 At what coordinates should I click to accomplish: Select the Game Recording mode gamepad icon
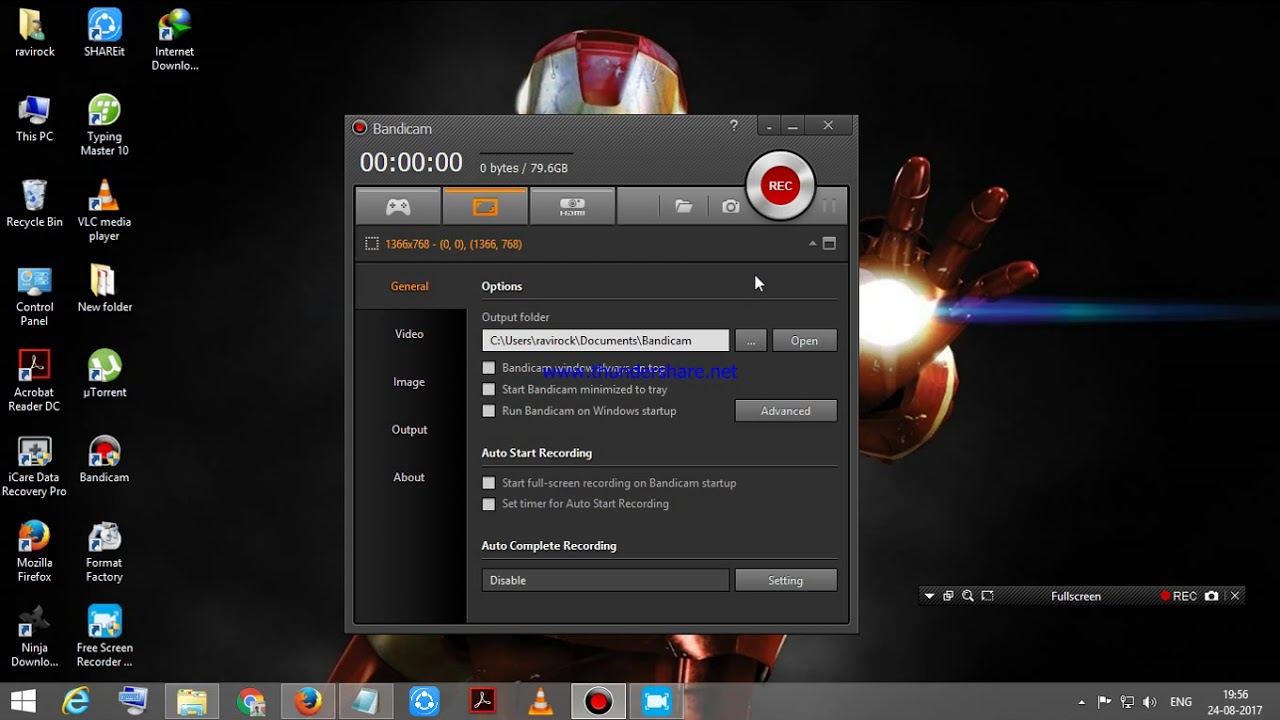(x=398, y=207)
